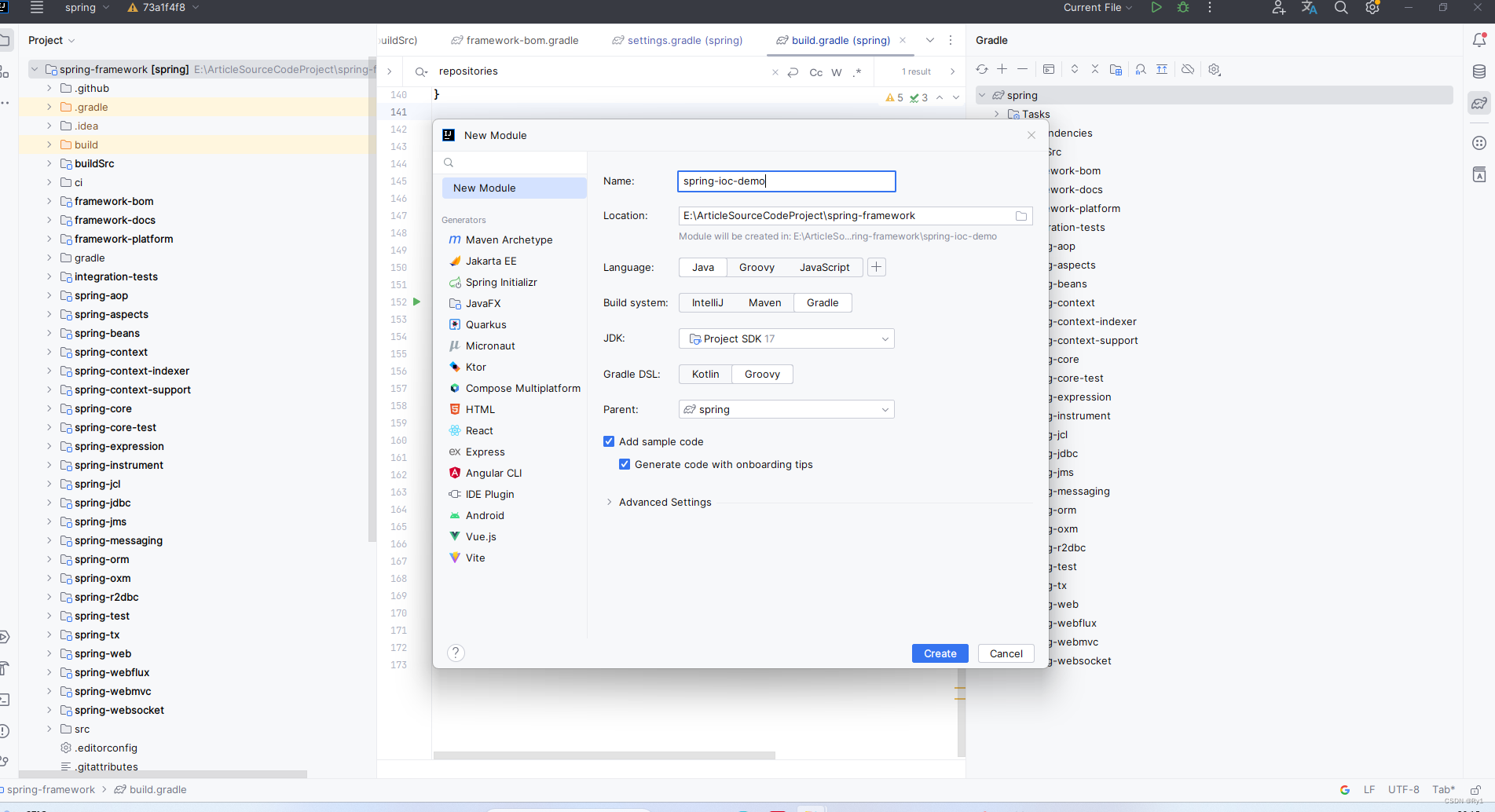Toggle Match Case Cc in search bar
The image size is (1495, 812).
tap(816, 72)
